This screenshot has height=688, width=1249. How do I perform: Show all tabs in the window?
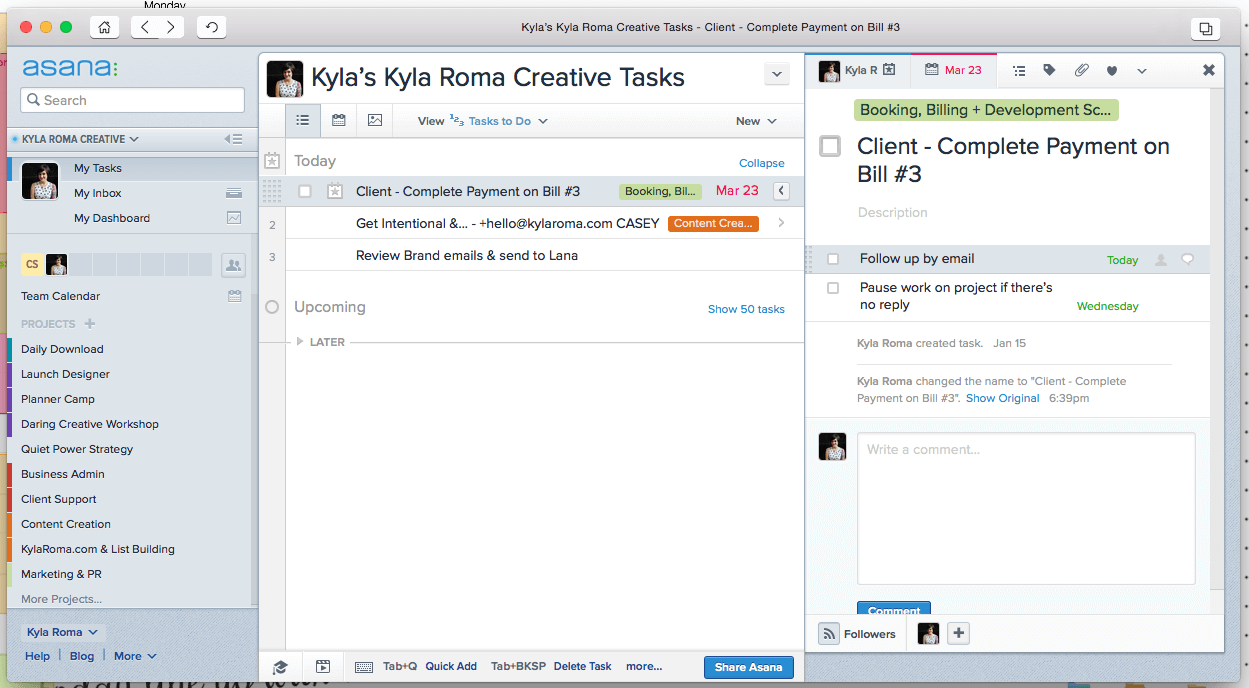[x=1205, y=28]
